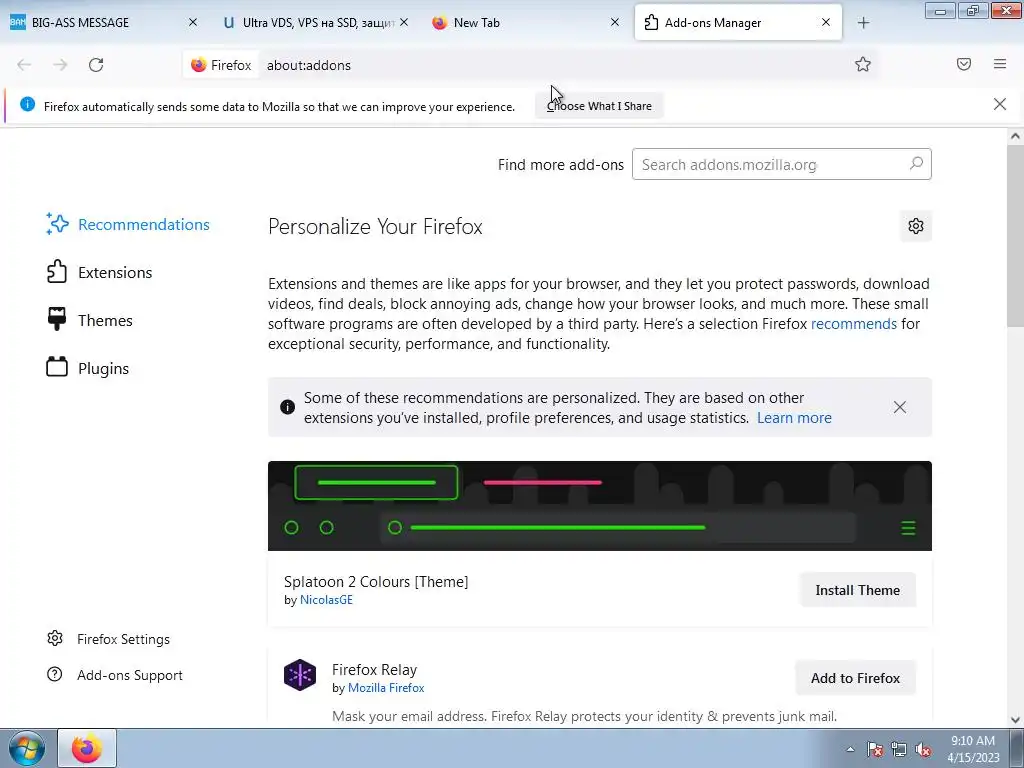1024x768 pixels.
Task: Select the Add-ons Manager tab
Action: pyautogui.click(x=738, y=22)
